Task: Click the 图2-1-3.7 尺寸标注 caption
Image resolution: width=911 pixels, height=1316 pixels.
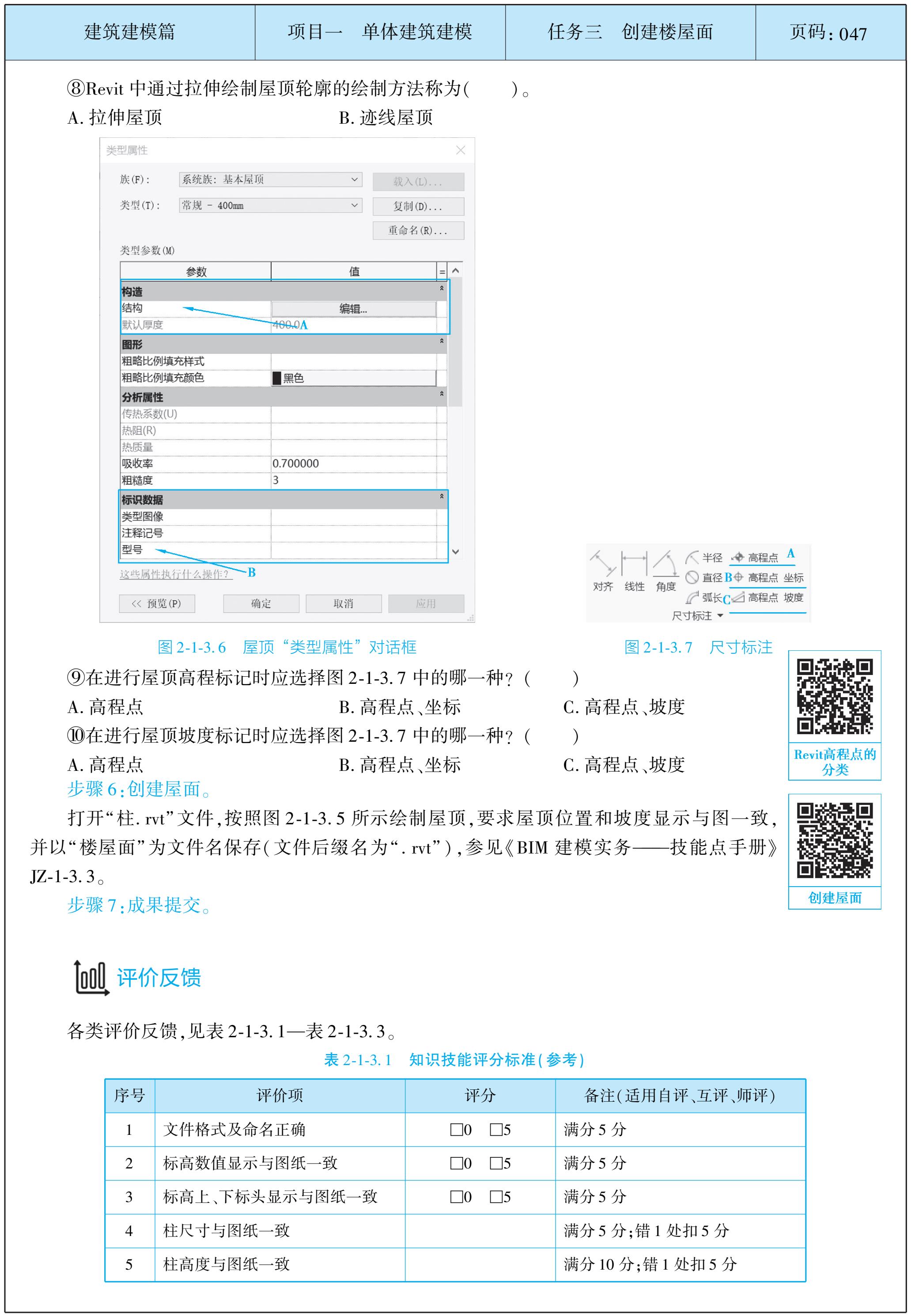Action: pos(698,648)
